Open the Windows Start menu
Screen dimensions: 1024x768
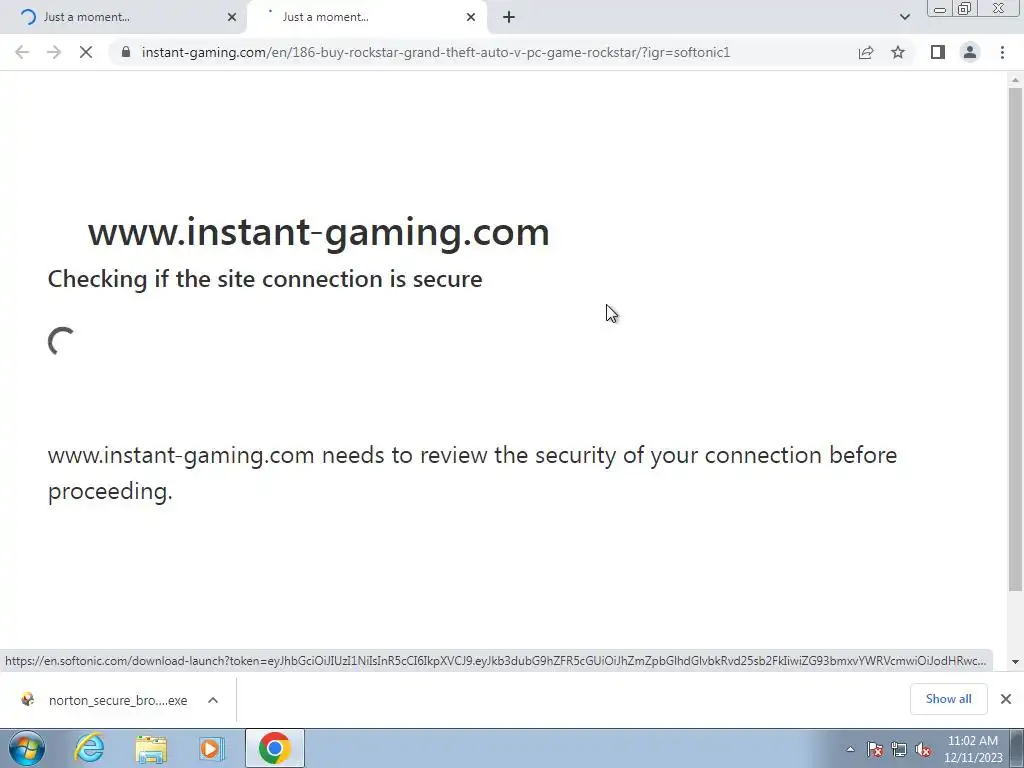[x=27, y=748]
